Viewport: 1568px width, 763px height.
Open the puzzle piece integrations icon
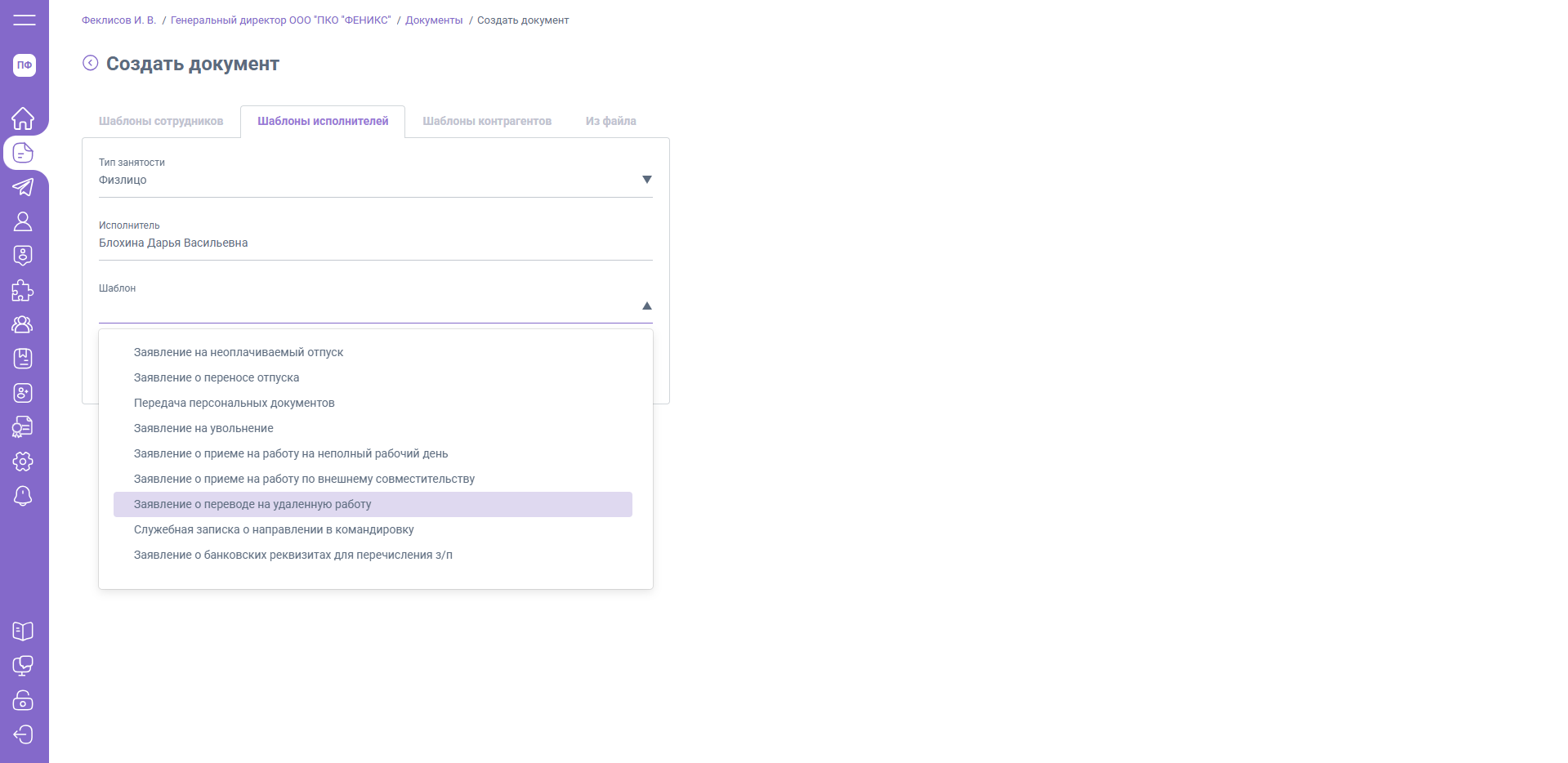coord(23,290)
